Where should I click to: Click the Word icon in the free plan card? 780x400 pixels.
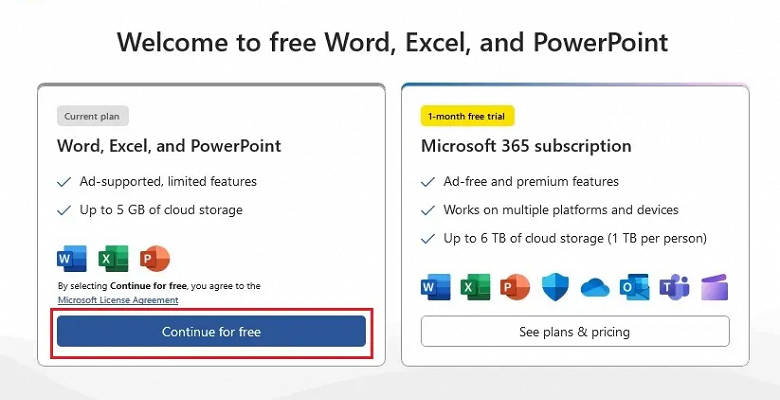tap(72, 258)
